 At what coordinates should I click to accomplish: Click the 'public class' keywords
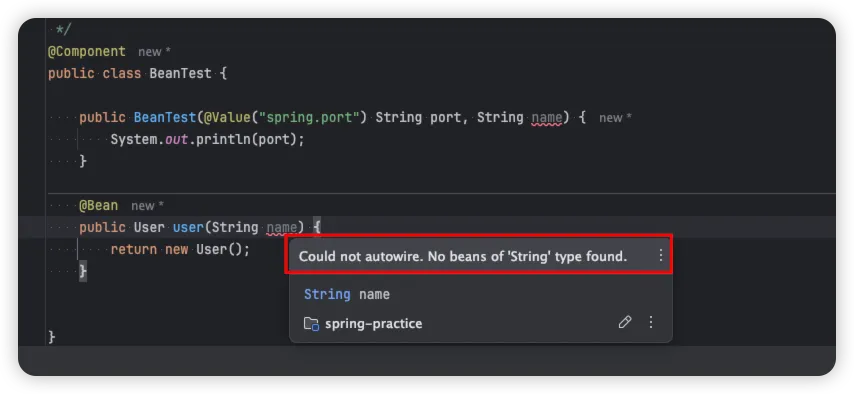tap(95, 74)
